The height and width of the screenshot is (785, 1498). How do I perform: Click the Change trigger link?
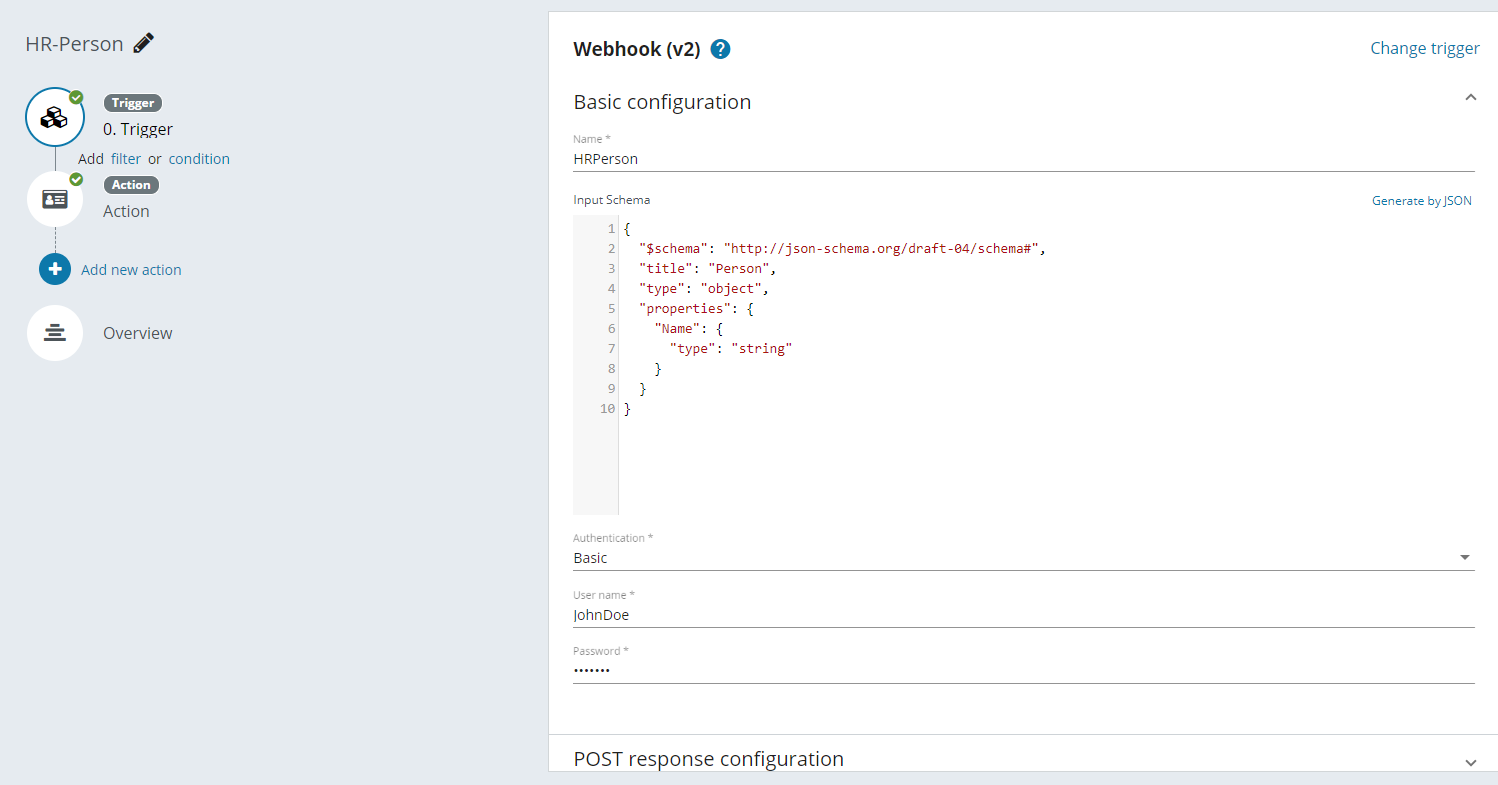tap(1424, 48)
